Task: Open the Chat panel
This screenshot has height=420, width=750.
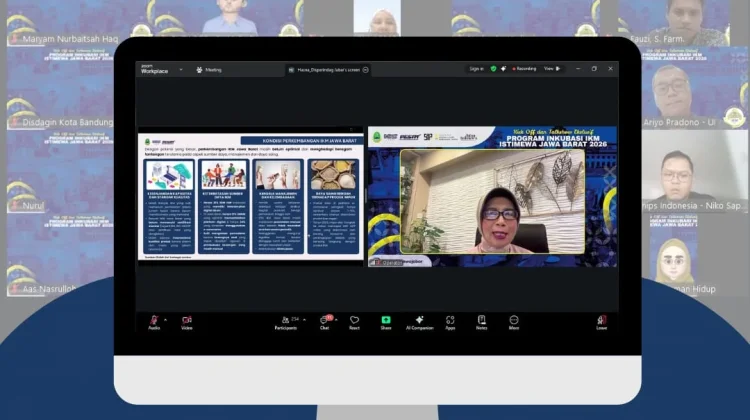Action: (x=325, y=321)
